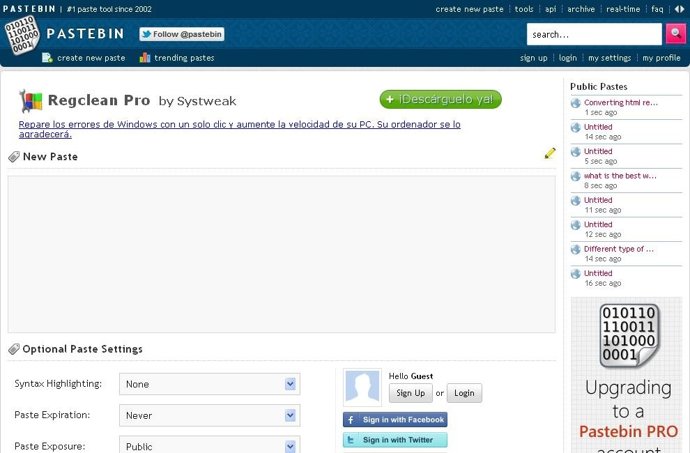The width and height of the screenshot is (690, 453).
Task: Open the api menu item
Action: tap(551, 9)
